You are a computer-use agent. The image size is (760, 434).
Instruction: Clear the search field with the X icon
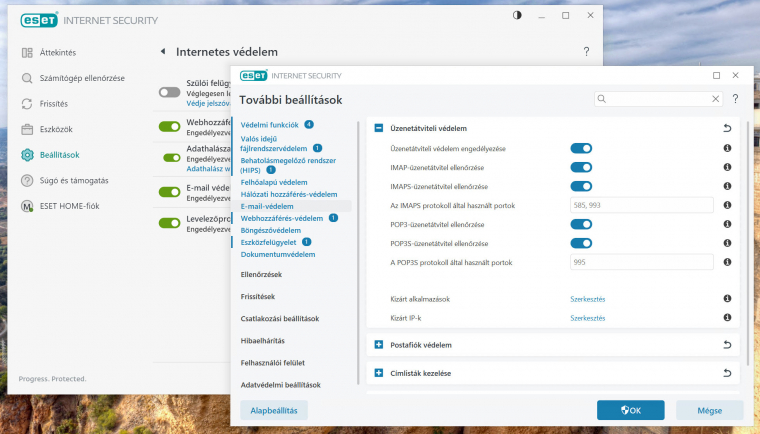tap(715, 99)
